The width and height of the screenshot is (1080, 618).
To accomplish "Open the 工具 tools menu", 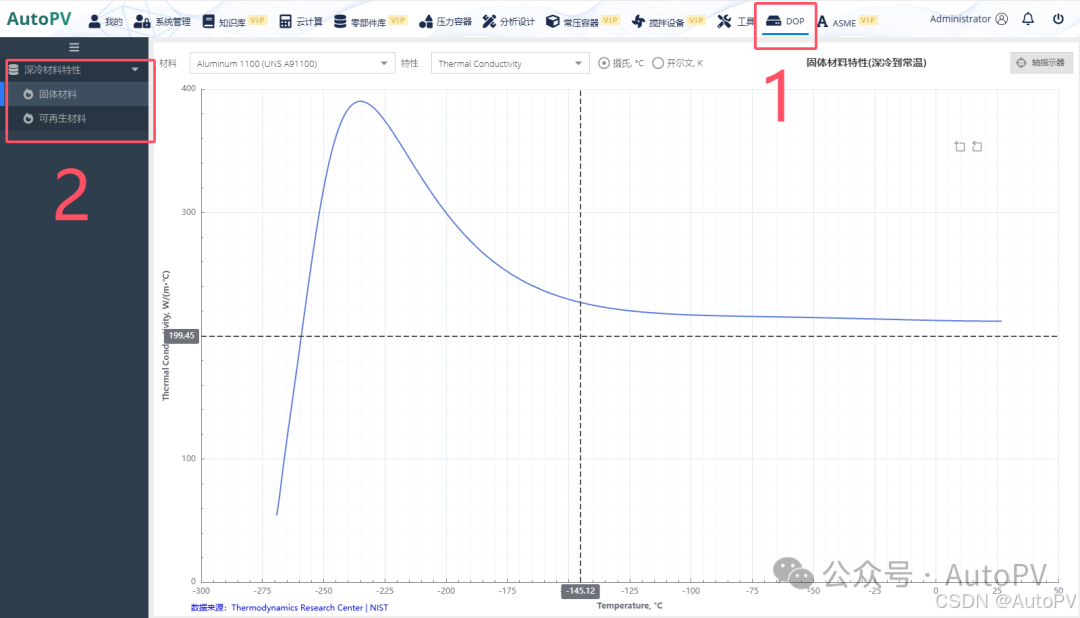I will pyautogui.click(x=736, y=21).
